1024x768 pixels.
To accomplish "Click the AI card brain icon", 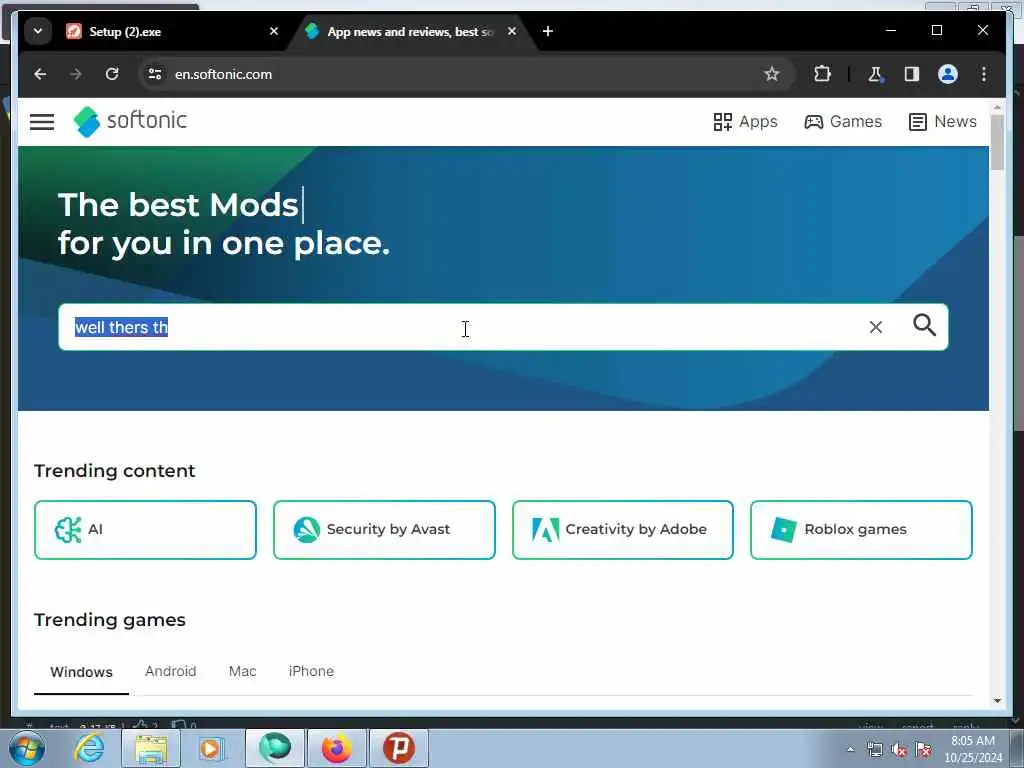I will pos(68,530).
